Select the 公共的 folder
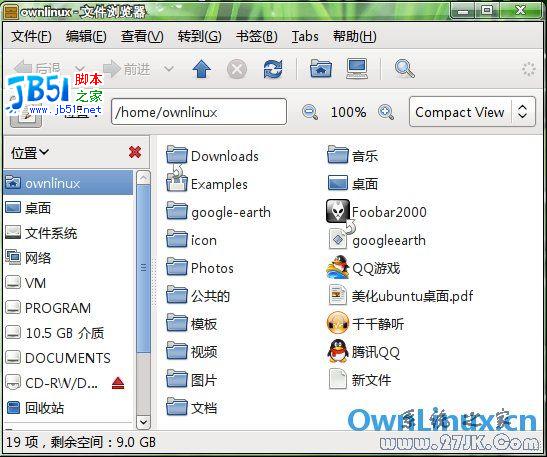This screenshot has width=547, height=457. coord(198,296)
